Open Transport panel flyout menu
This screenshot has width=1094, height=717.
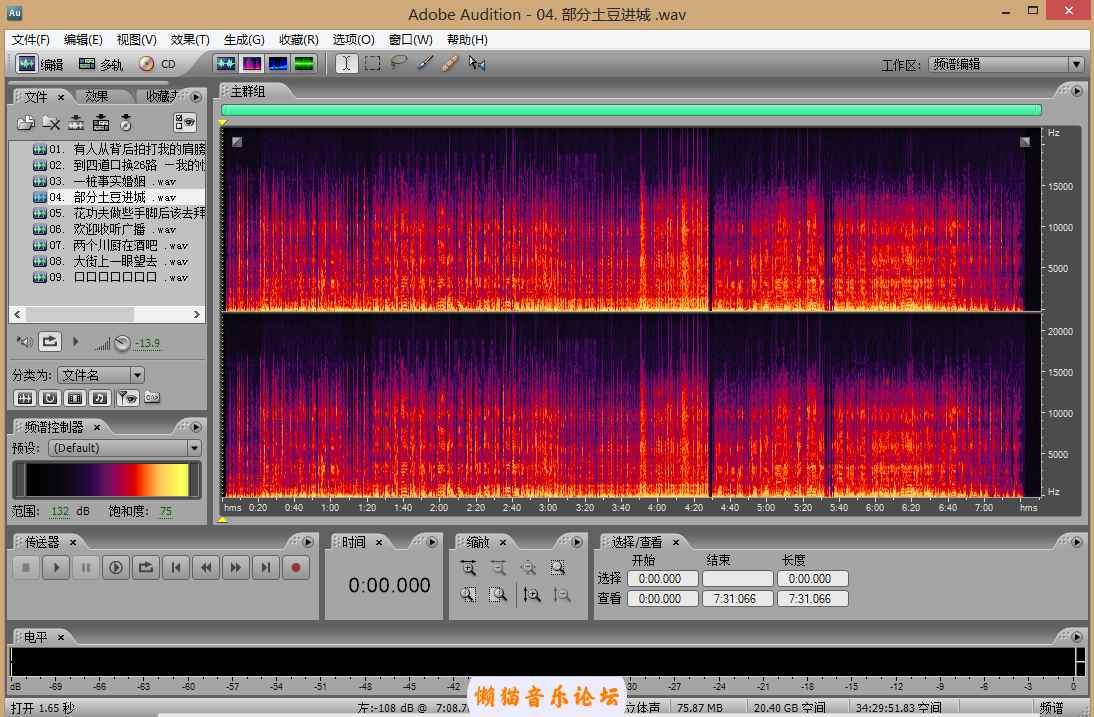[x=308, y=542]
